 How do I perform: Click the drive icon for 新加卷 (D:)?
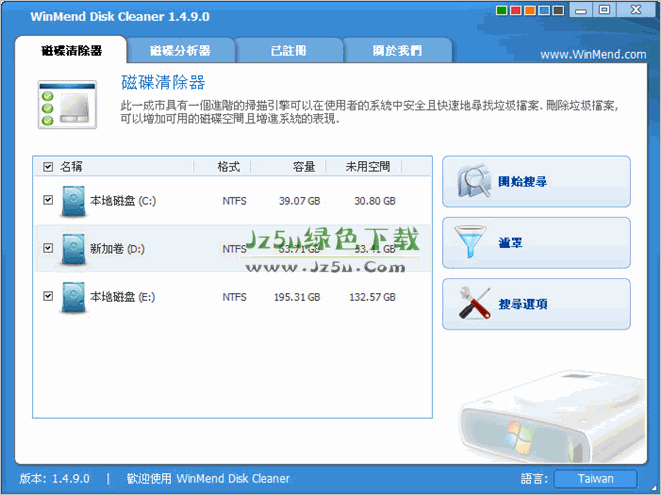click(x=73, y=249)
